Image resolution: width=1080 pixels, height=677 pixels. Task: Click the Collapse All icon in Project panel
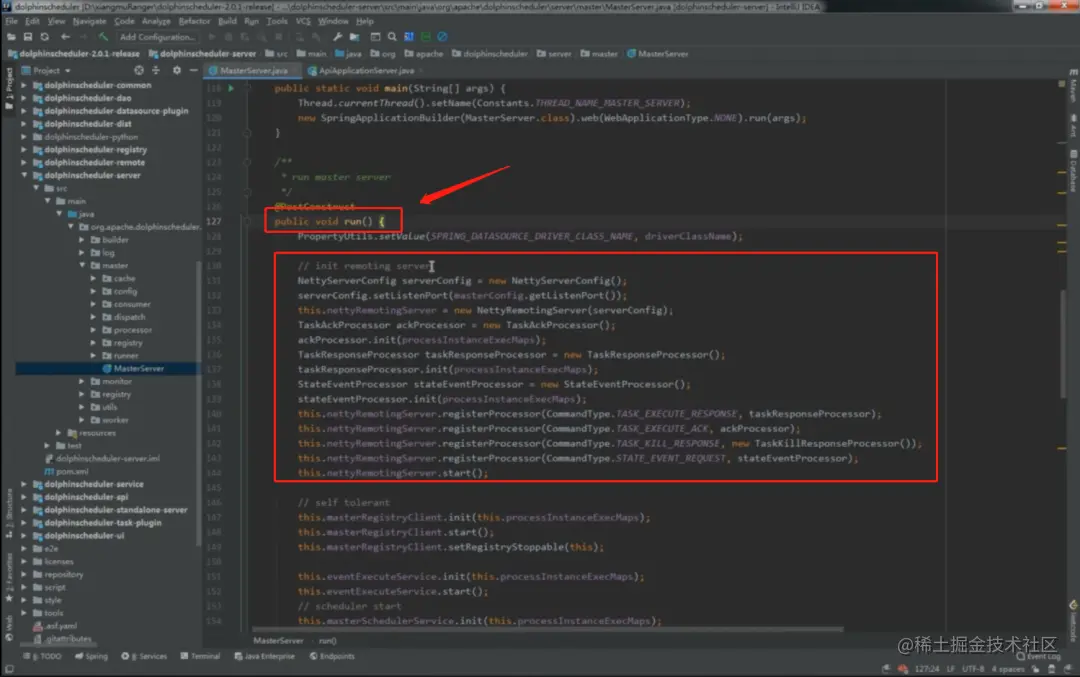(x=156, y=70)
